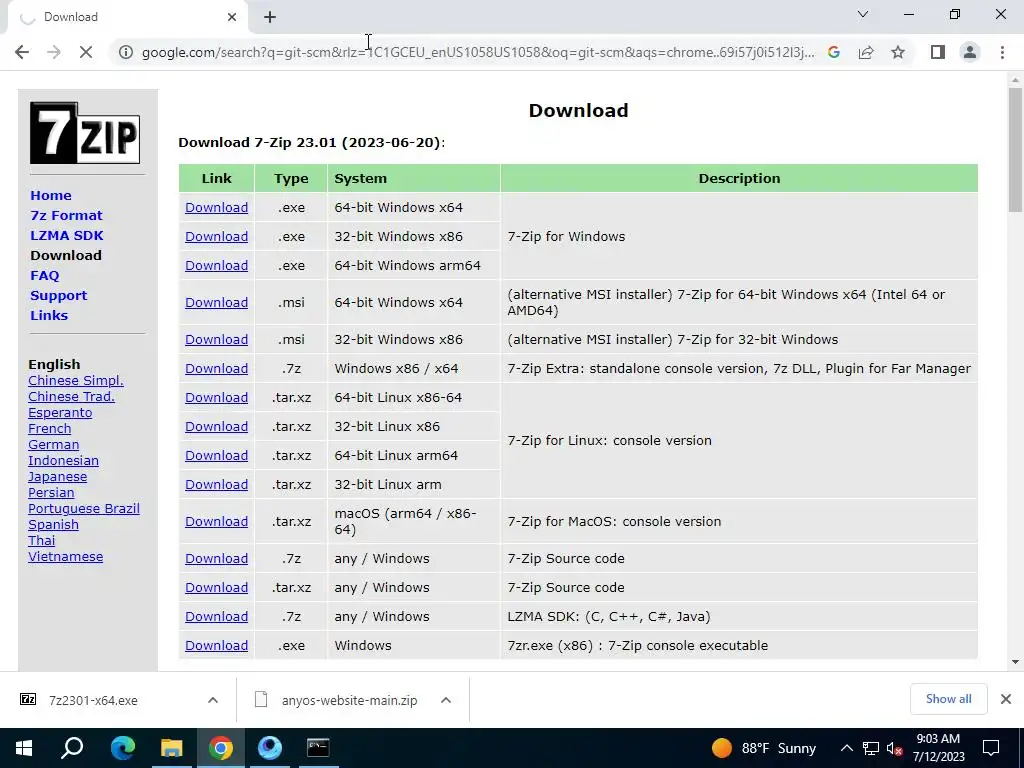The width and height of the screenshot is (1024, 768).
Task: Expand options for 7z2301-x64.exe download
Action: (x=213, y=700)
